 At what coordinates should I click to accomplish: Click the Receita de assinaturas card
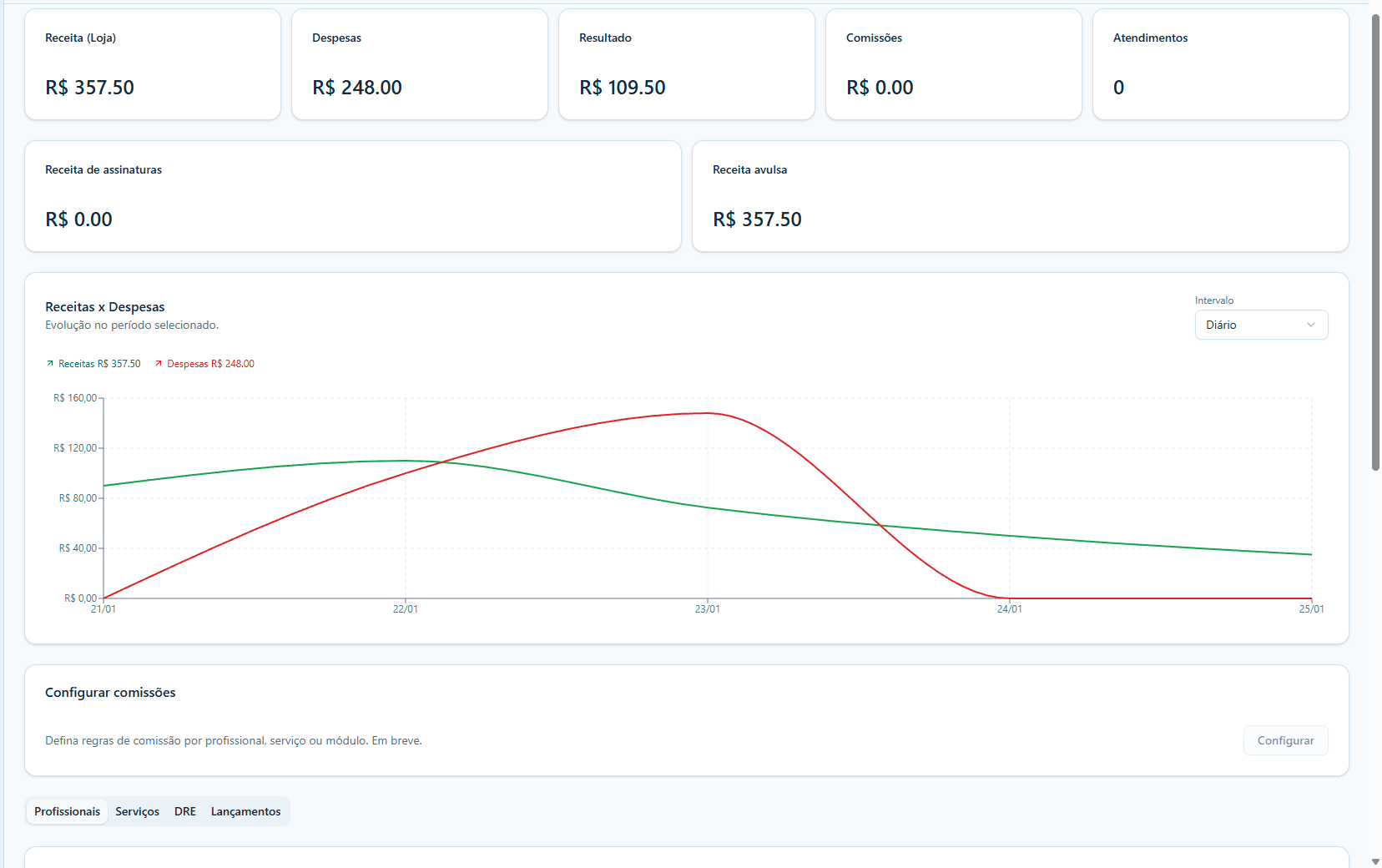point(353,196)
